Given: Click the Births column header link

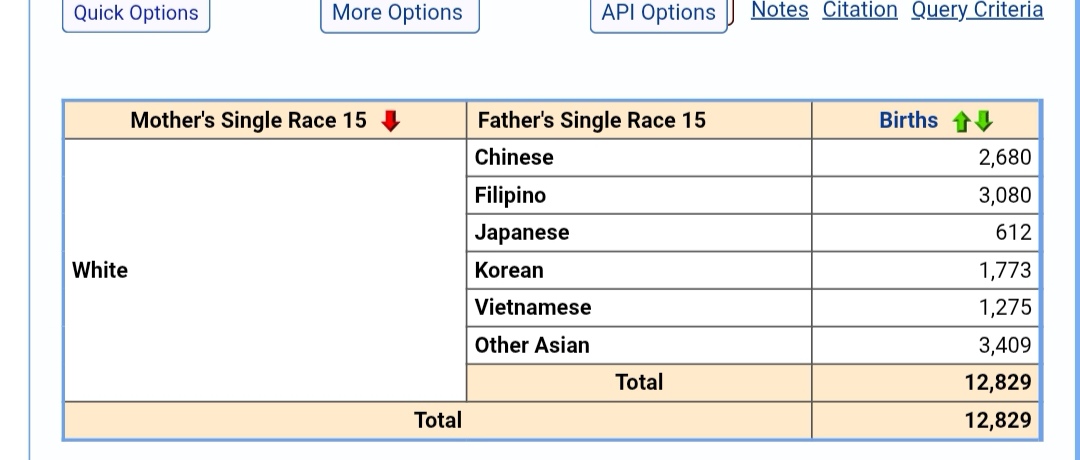Looking at the screenshot, I should point(908,120).
